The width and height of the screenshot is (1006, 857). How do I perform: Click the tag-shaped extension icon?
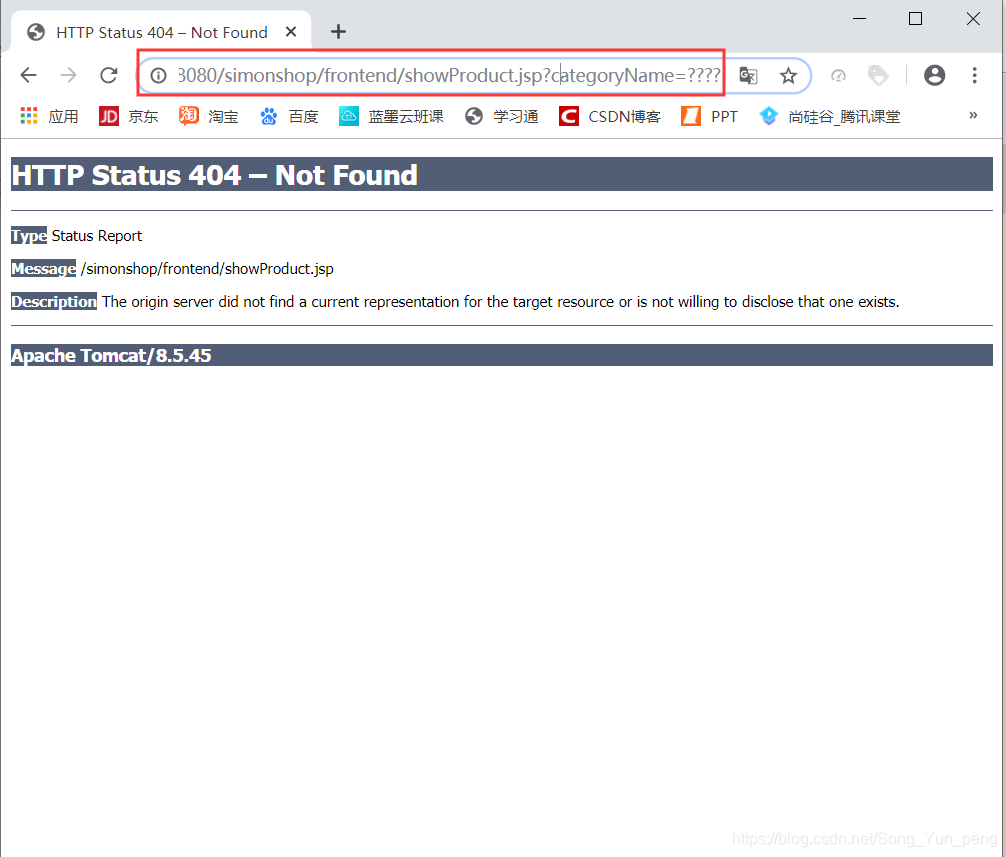pos(878,76)
